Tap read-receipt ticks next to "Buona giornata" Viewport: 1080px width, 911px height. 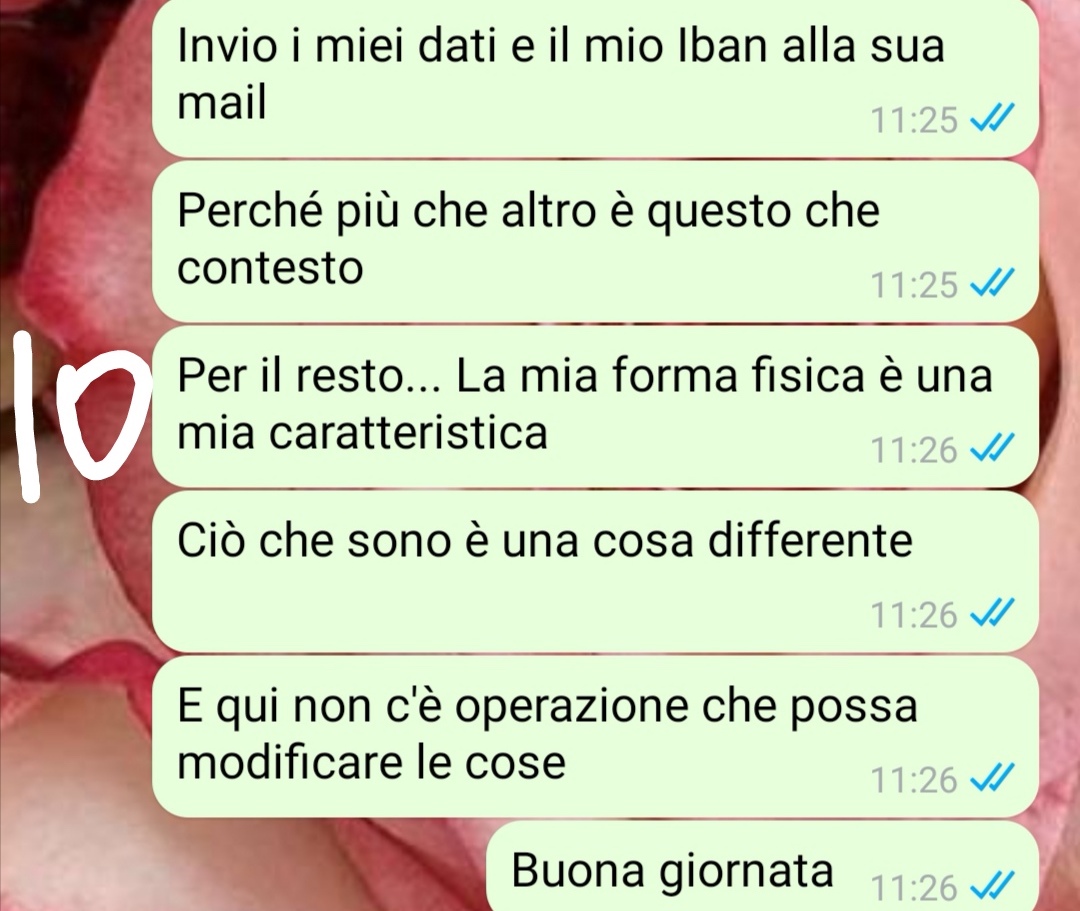[x=991, y=886]
